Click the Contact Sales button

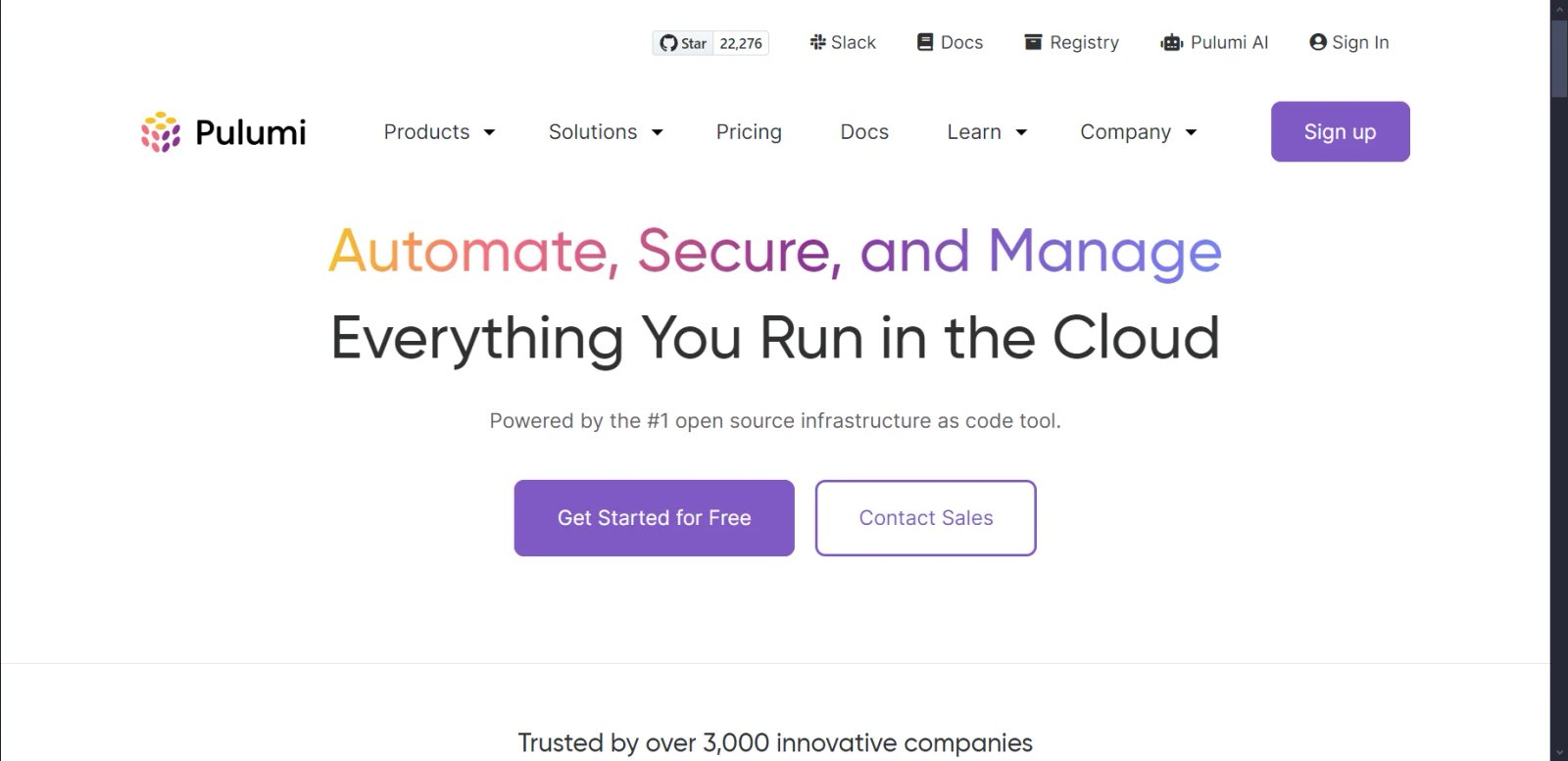point(925,518)
